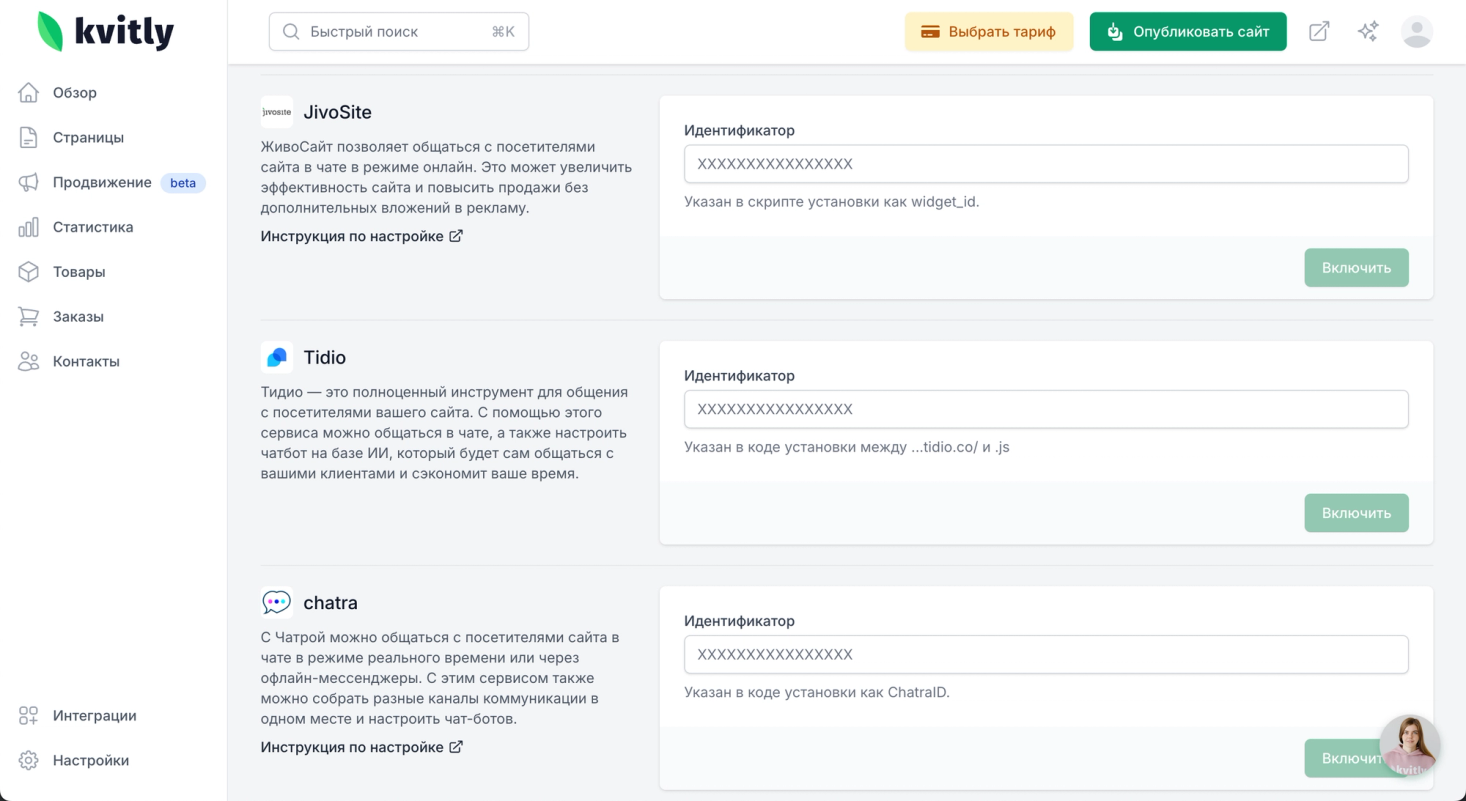1466x801 pixels.
Task: Click Включить for chatra
Action: pyautogui.click(x=1356, y=759)
